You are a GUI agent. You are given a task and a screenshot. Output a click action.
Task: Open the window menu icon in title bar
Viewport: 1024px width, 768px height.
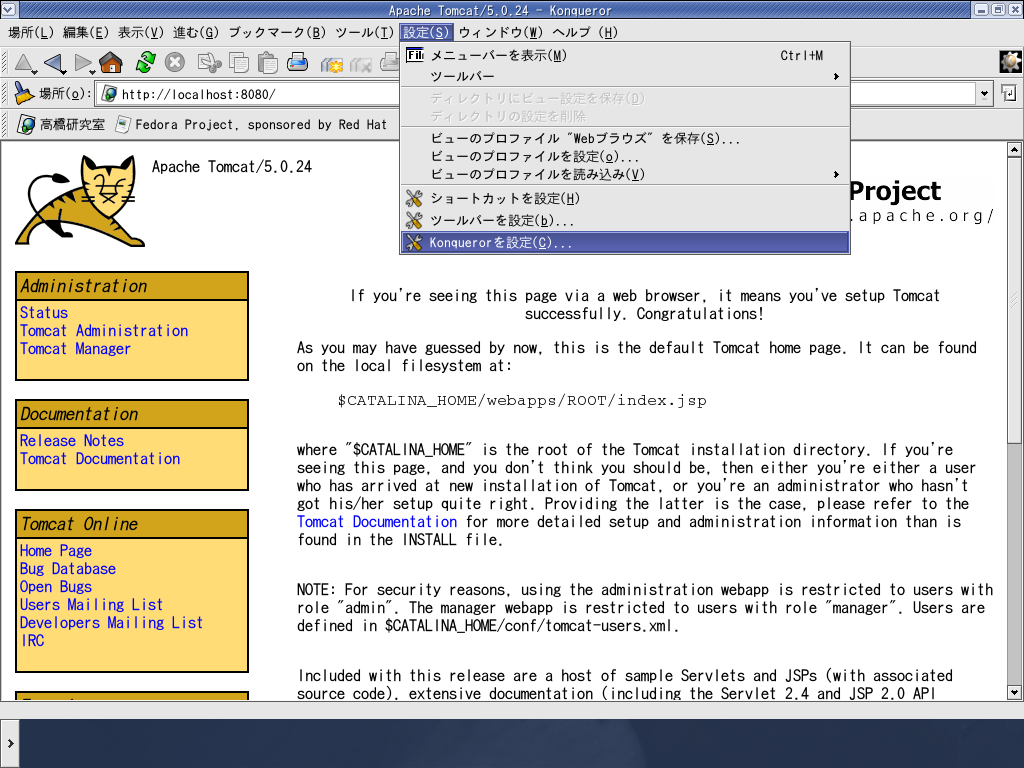(8, 9)
